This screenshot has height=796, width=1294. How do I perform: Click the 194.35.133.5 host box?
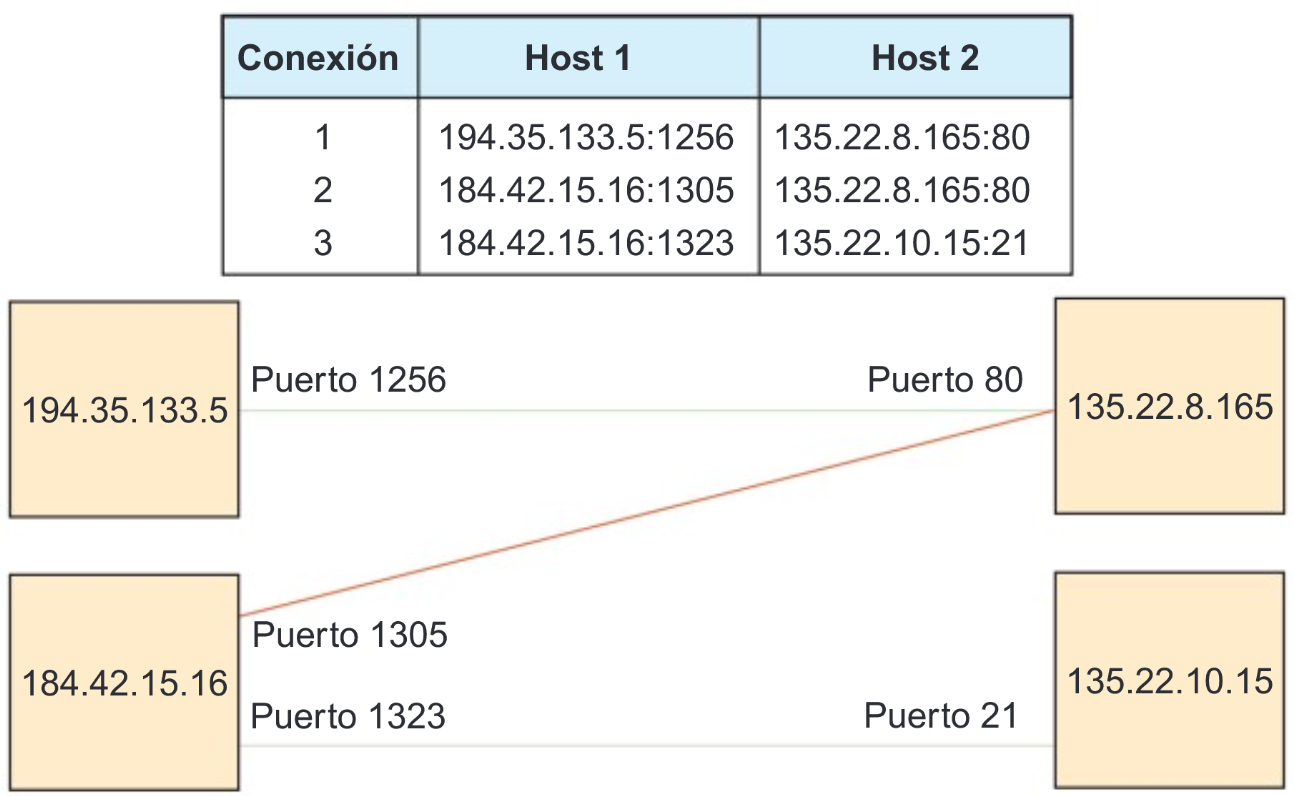[124, 409]
